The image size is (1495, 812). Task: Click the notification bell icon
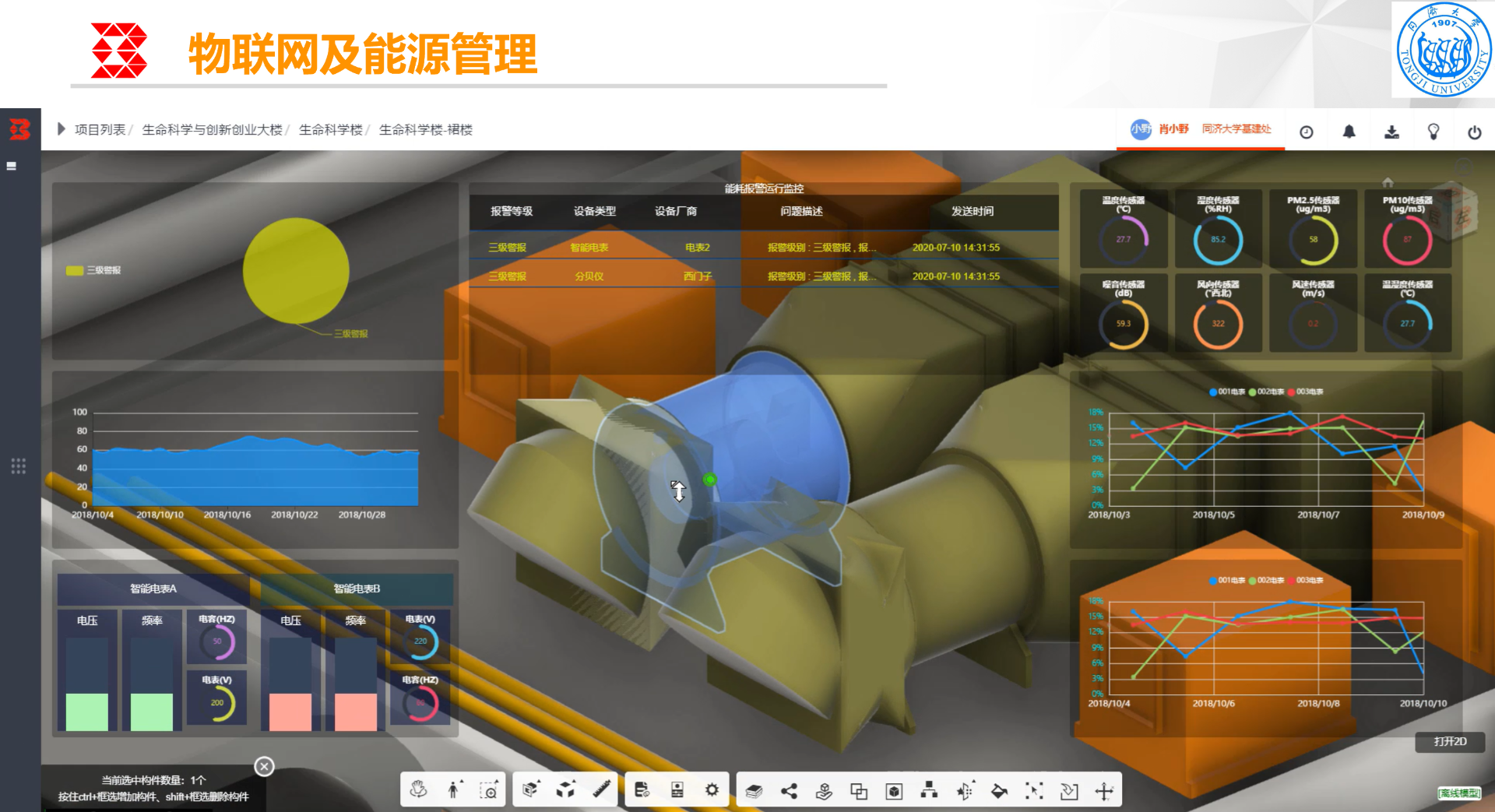(1349, 132)
